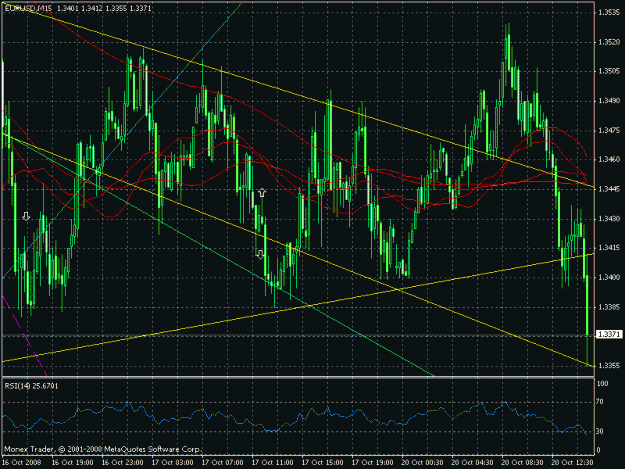The width and height of the screenshot is (625, 469).
Task: Click the RSI scale level 70
Action: (600, 402)
